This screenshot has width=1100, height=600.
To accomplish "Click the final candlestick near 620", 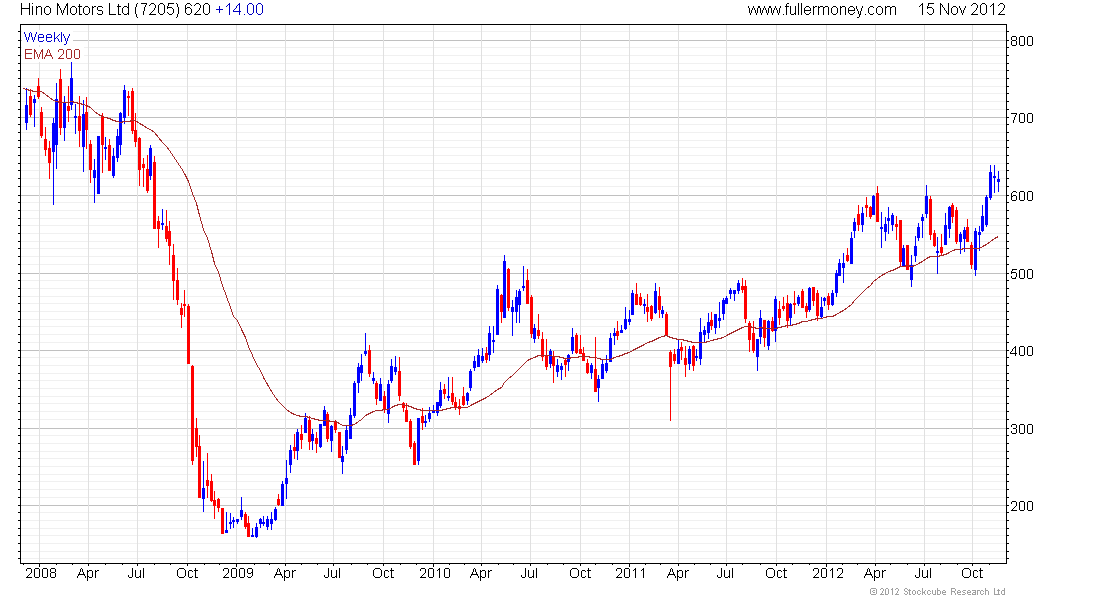I will click(998, 181).
